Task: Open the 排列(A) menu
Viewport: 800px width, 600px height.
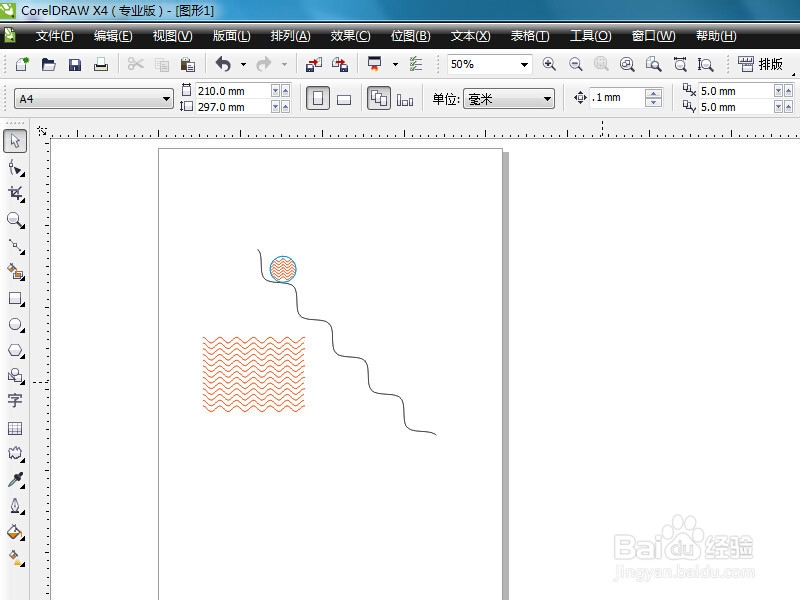Action: (x=290, y=36)
